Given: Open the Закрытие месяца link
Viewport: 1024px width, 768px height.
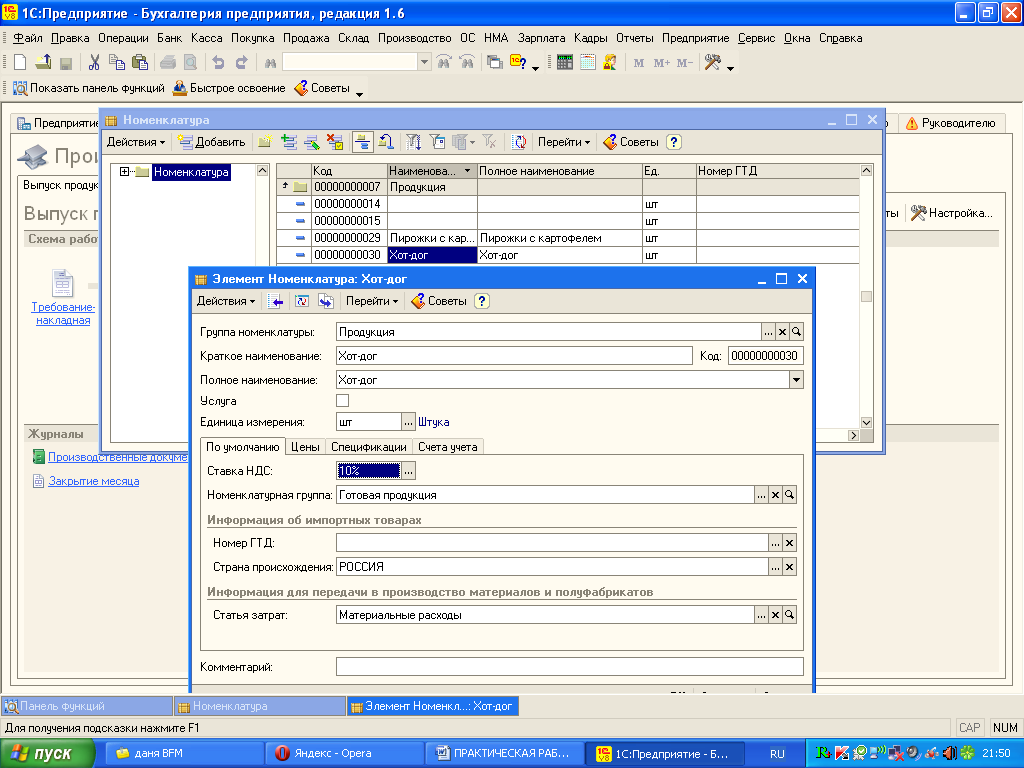Looking at the screenshot, I should pyautogui.click(x=93, y=481).
